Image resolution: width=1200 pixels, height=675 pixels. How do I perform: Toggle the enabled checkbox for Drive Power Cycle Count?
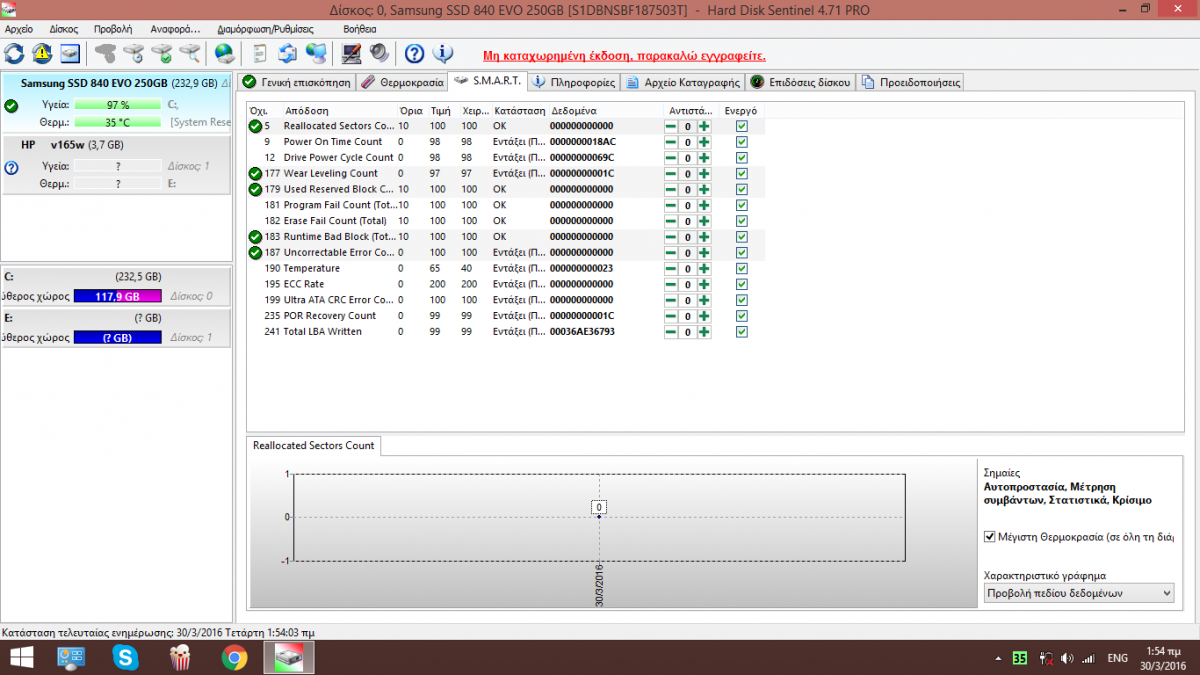(741, 158)
